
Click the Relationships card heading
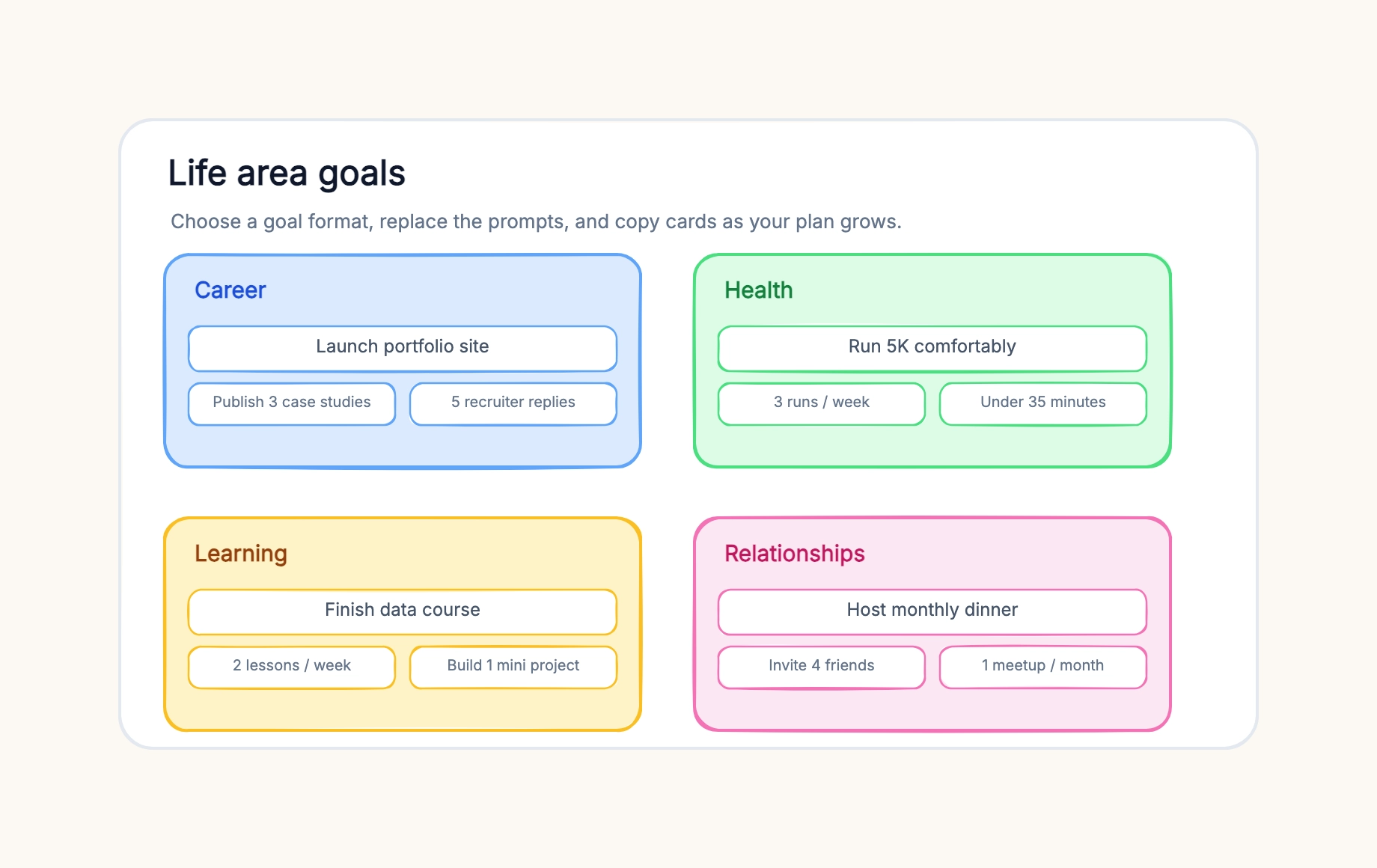pos(795,554)
